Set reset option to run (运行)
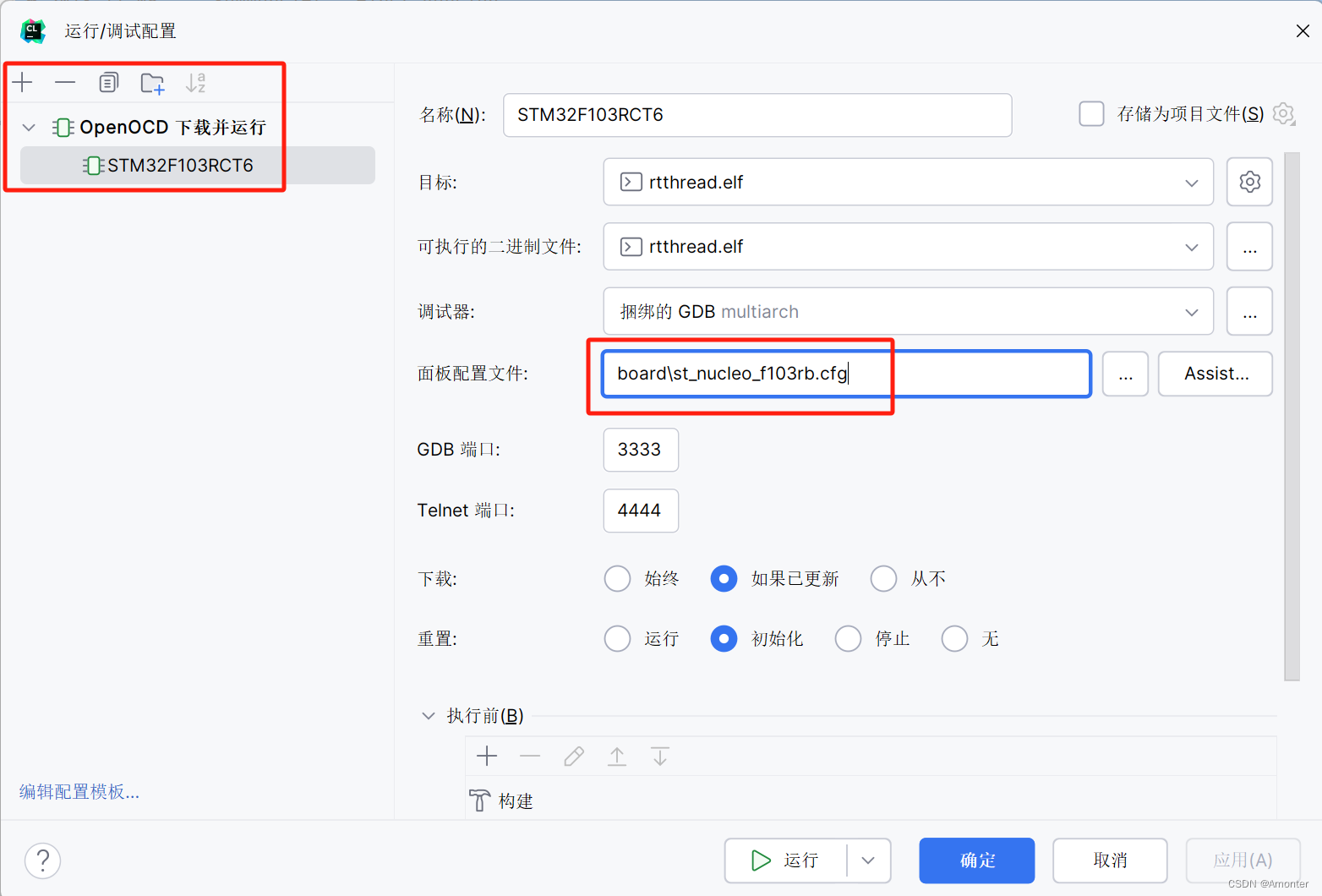The width and height of the screenshot is (1322, 896). coord(617,639)
